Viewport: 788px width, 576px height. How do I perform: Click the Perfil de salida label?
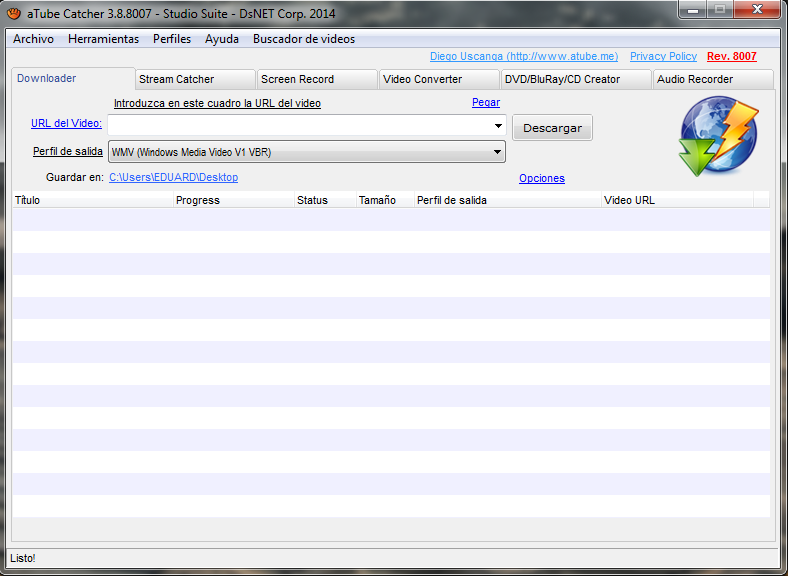click(x=68, y=151)
